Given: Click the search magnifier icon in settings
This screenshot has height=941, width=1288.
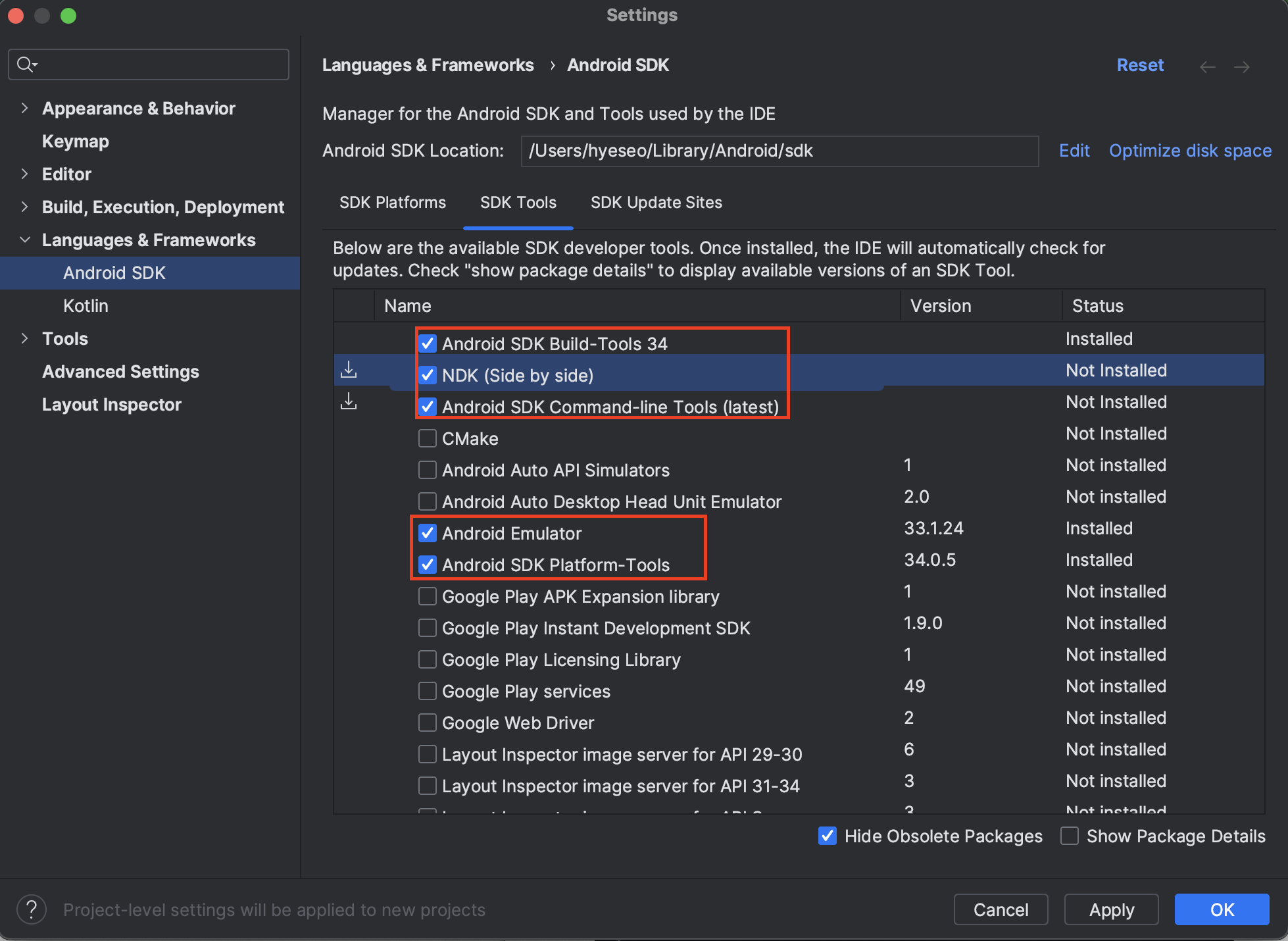Looking at the screenshot, I should (x=26, y=64).
